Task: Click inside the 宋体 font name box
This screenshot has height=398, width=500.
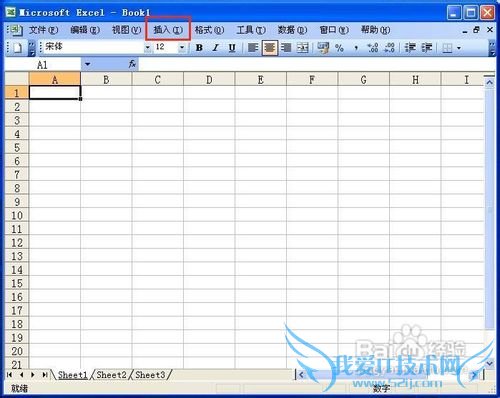Action: 93,47
